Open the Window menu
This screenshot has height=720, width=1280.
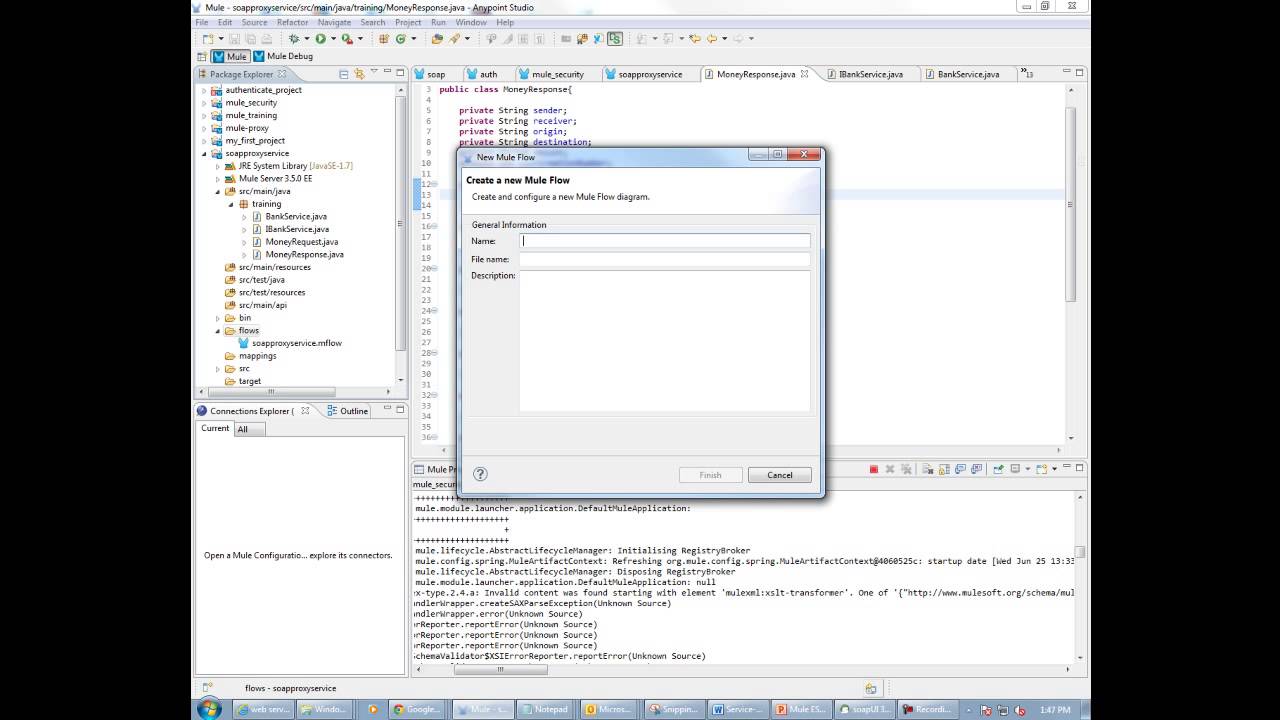point(471,22)
